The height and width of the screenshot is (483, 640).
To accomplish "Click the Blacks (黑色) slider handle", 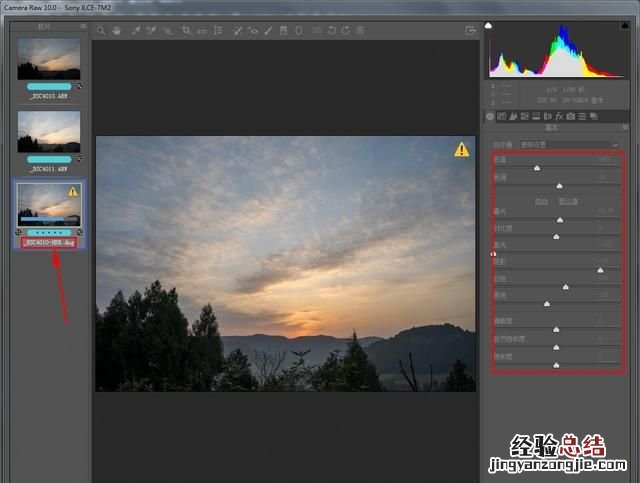I will click(547, 304).
